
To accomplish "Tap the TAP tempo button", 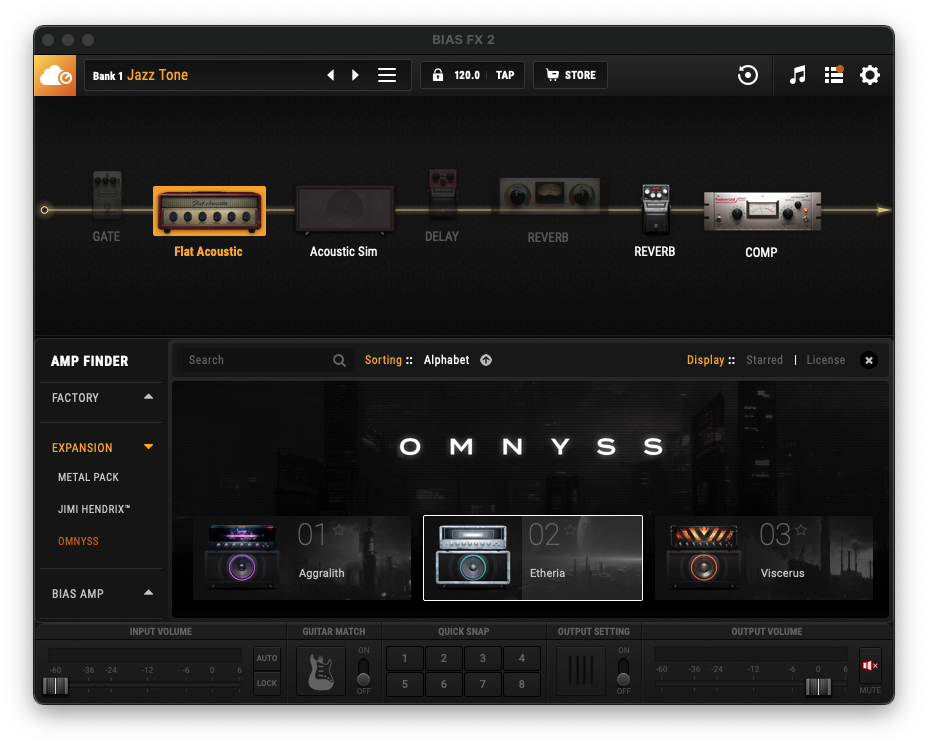I will coord(505,75).
